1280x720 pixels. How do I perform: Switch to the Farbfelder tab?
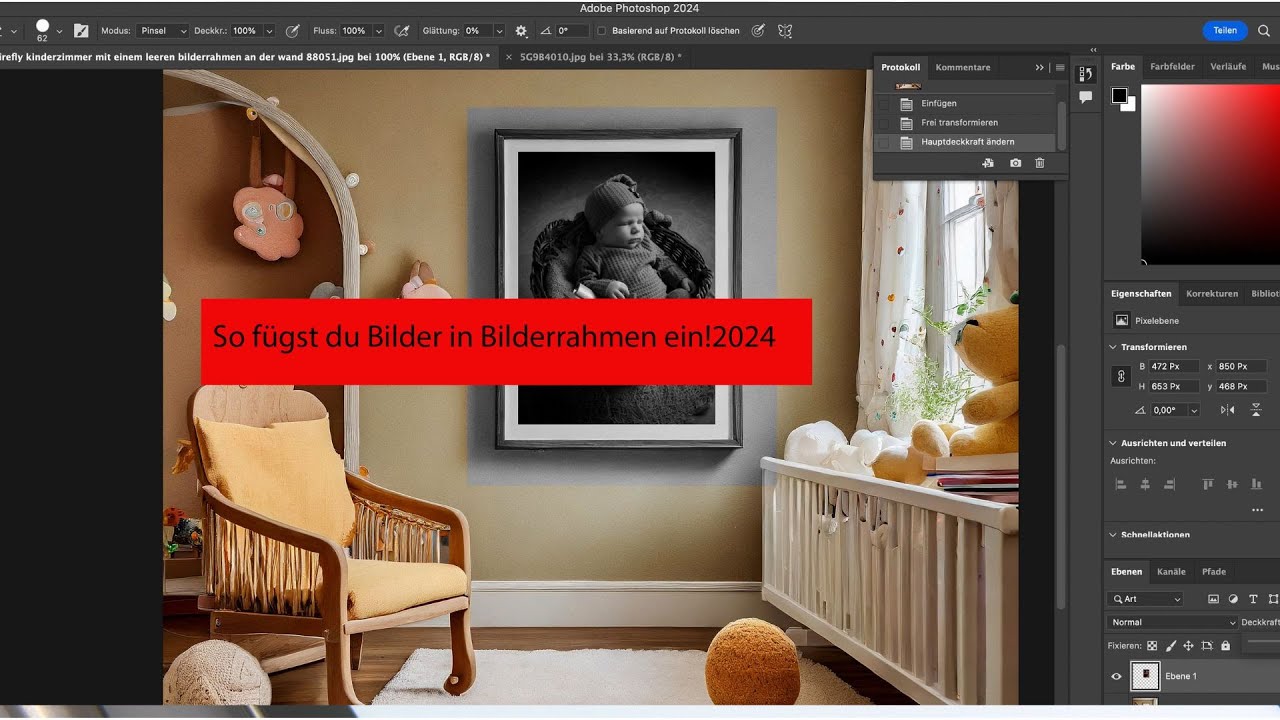click(1172, 67)
